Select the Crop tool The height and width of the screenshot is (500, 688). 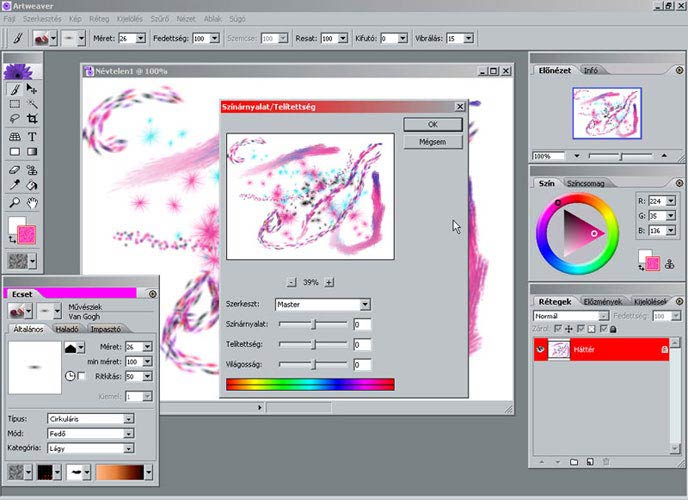point(32,119)
